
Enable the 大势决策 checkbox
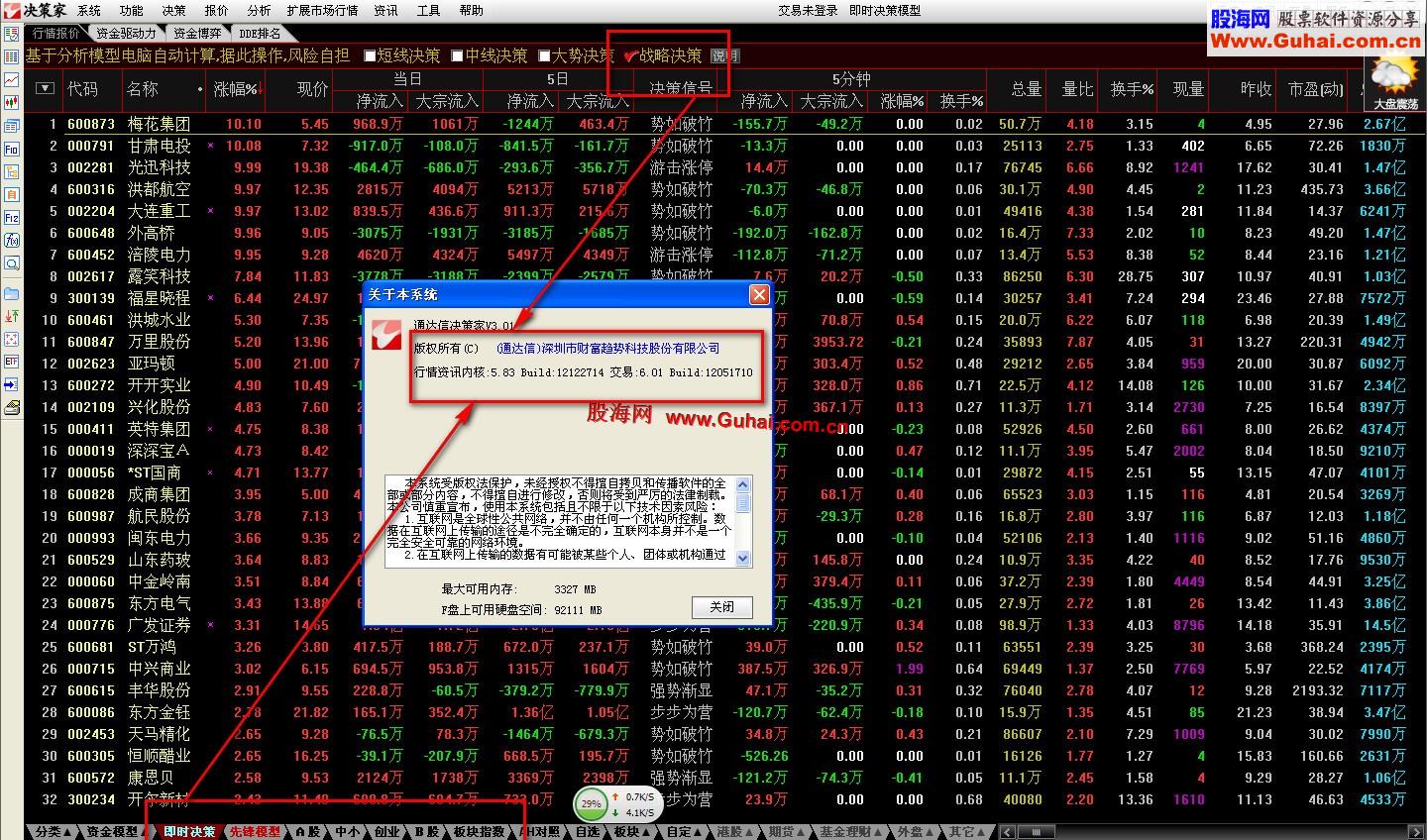(544, 55)
